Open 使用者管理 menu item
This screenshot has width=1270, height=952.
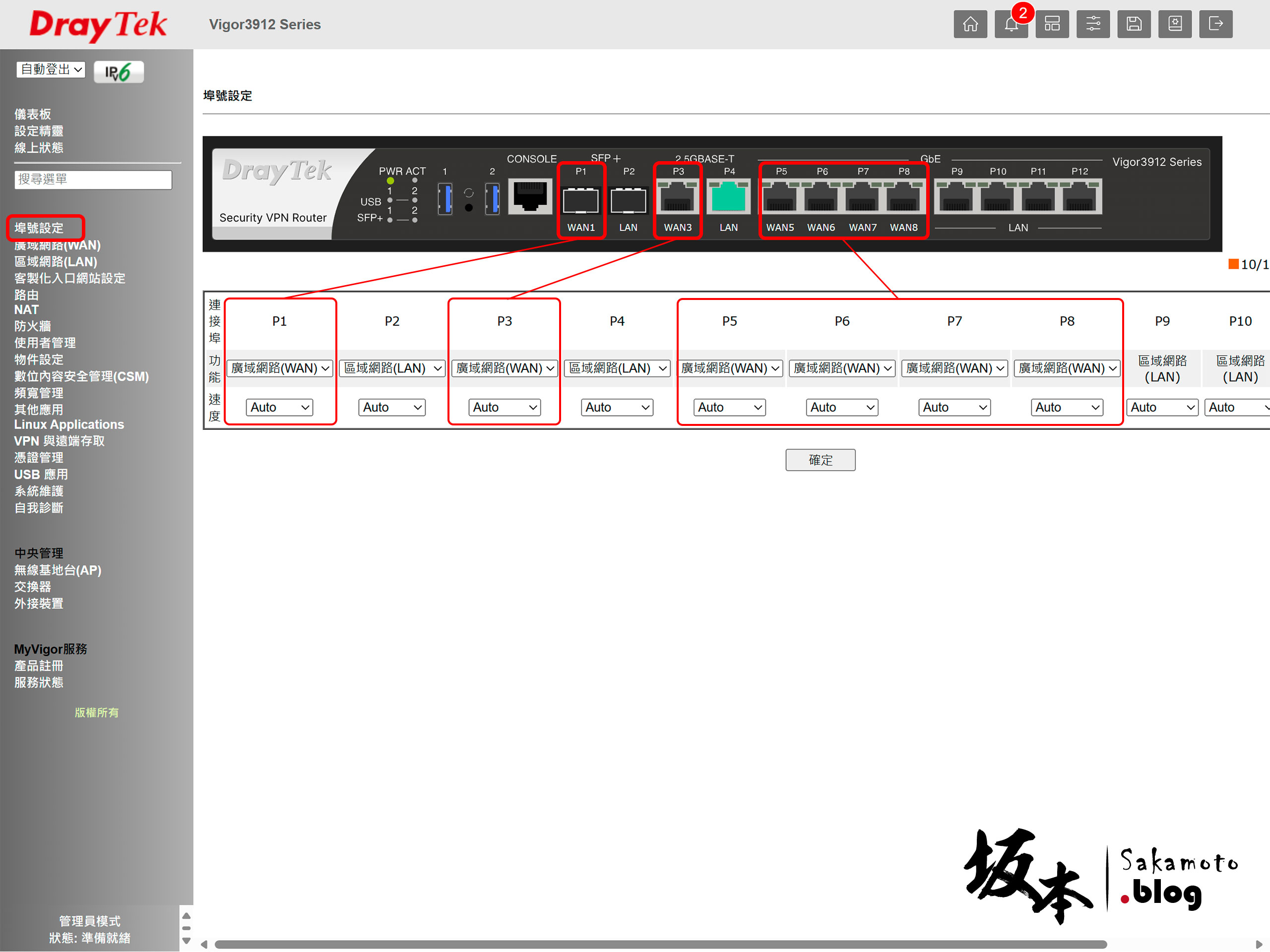pyautogui.click(x=45, y=343)
